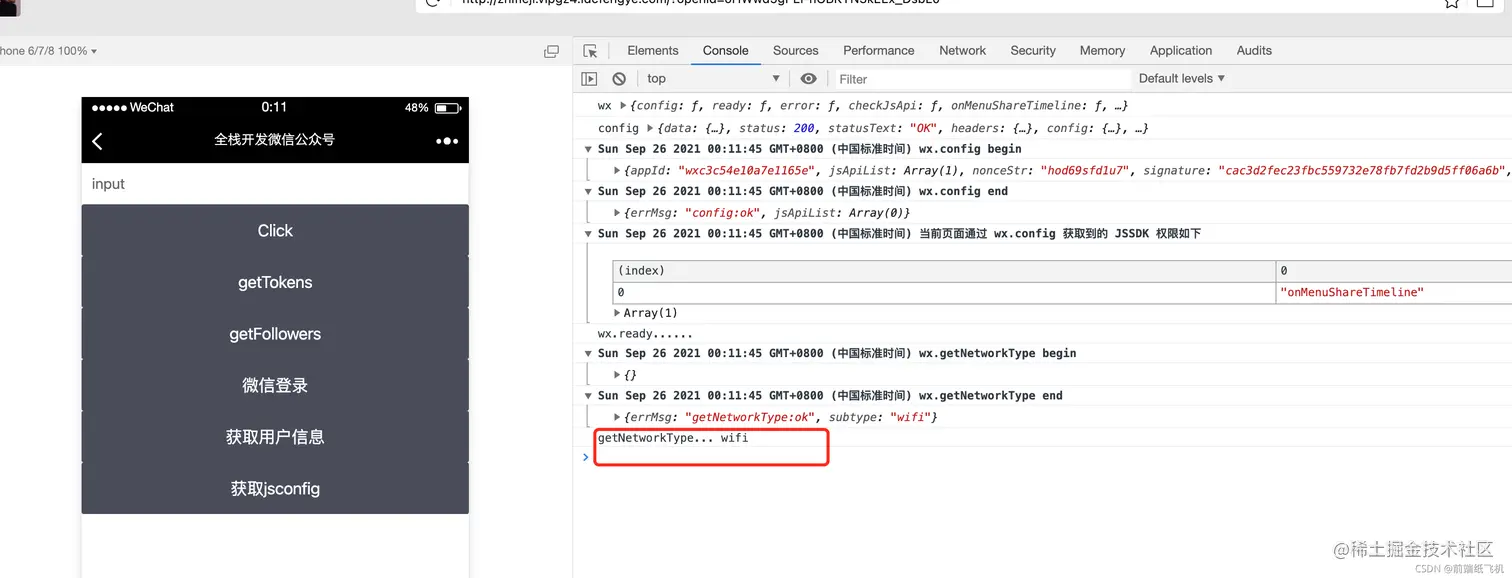Tap the getTokens button
This screenshot has width=1512, height=578.
point(275,283)
